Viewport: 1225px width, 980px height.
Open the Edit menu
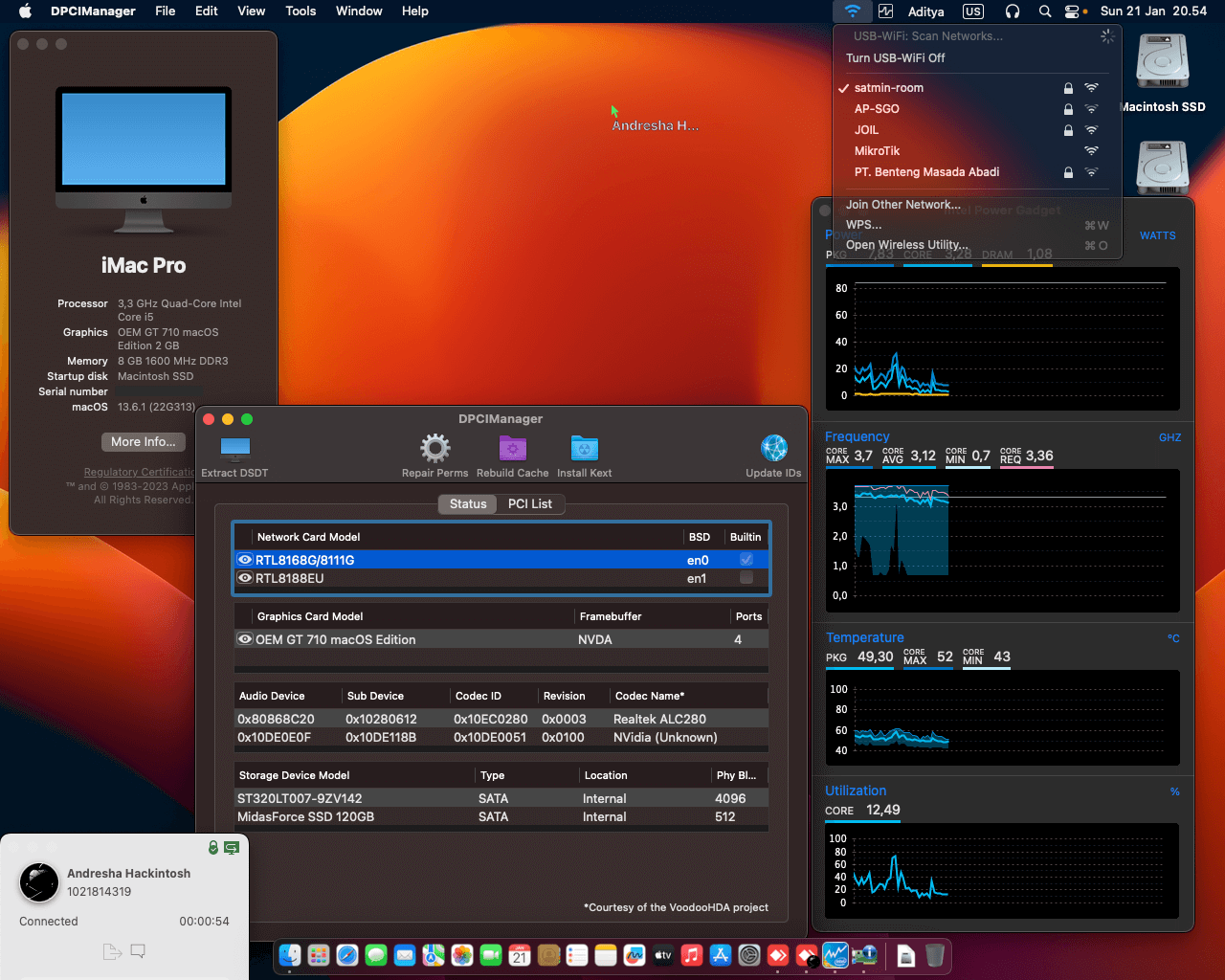(207, 11)
